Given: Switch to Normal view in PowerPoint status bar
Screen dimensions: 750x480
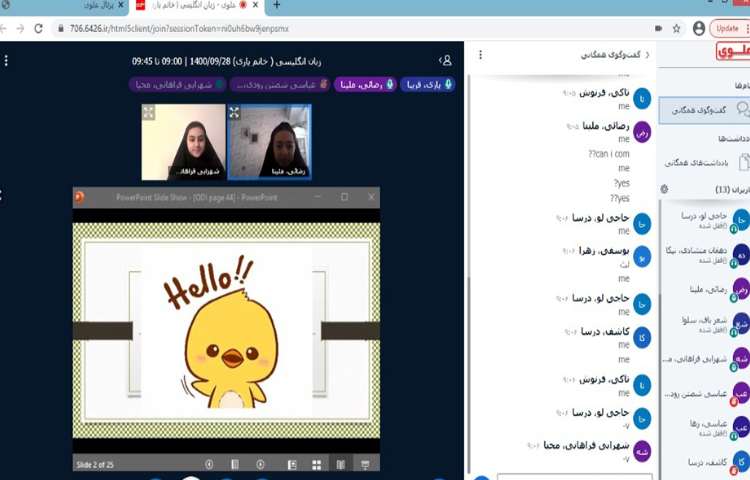Looking at the screenshot, I should click(292, 465).
